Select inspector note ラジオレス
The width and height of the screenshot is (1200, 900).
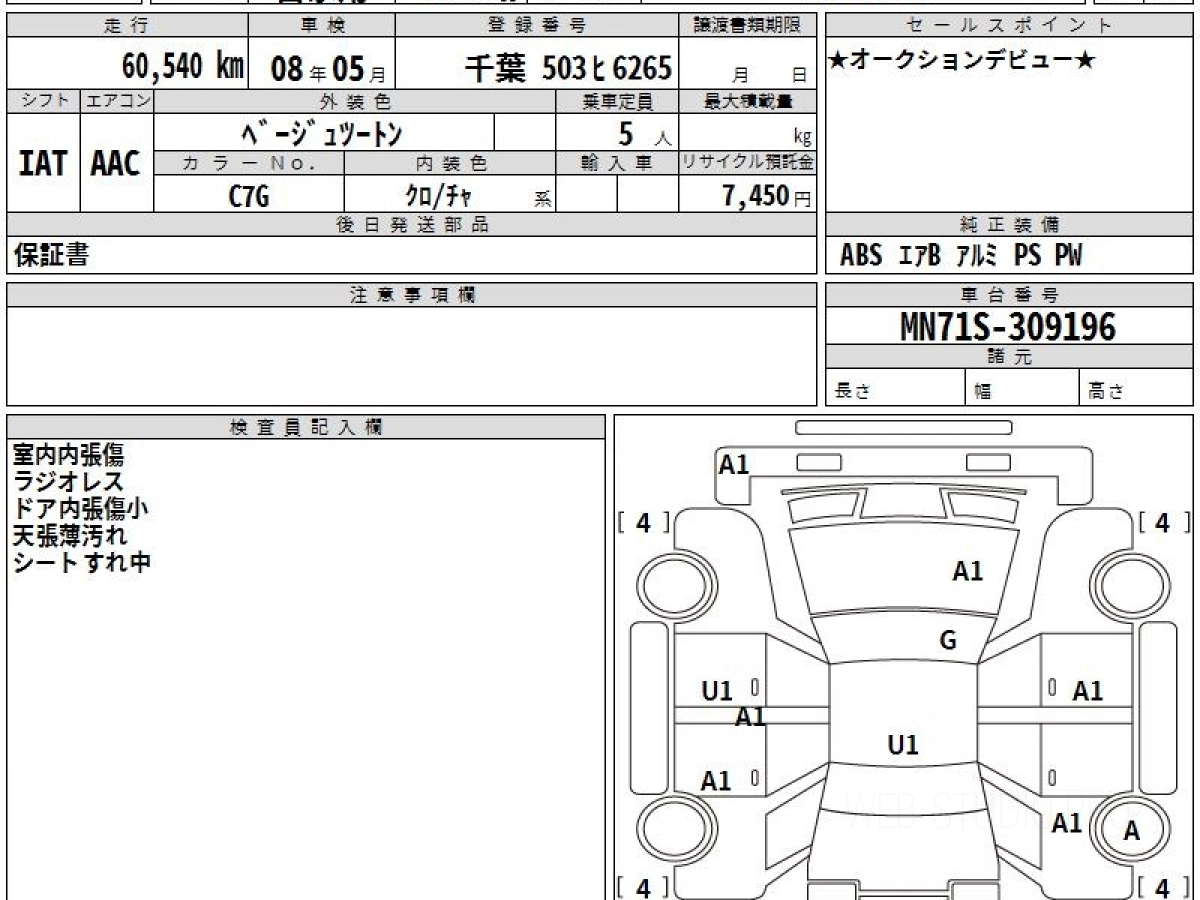(69, 481)
